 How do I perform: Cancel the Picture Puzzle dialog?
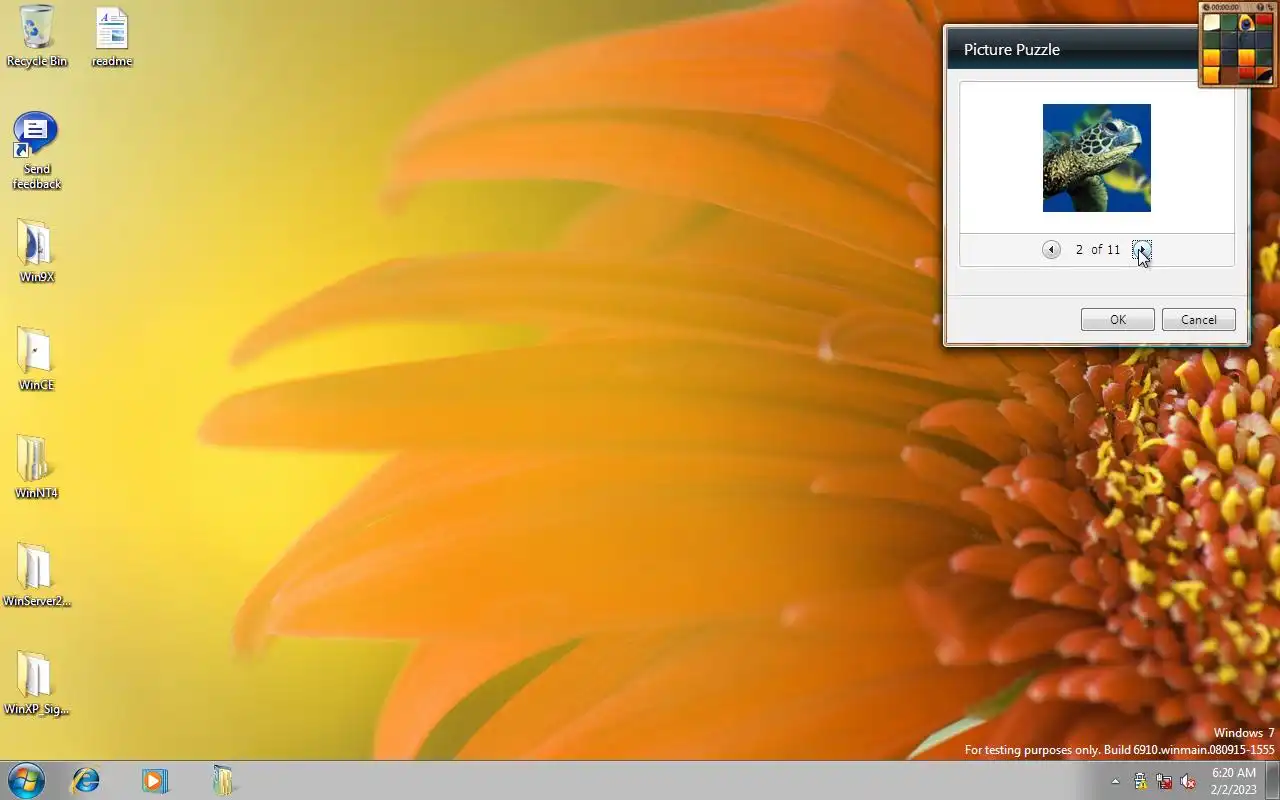1198,320
